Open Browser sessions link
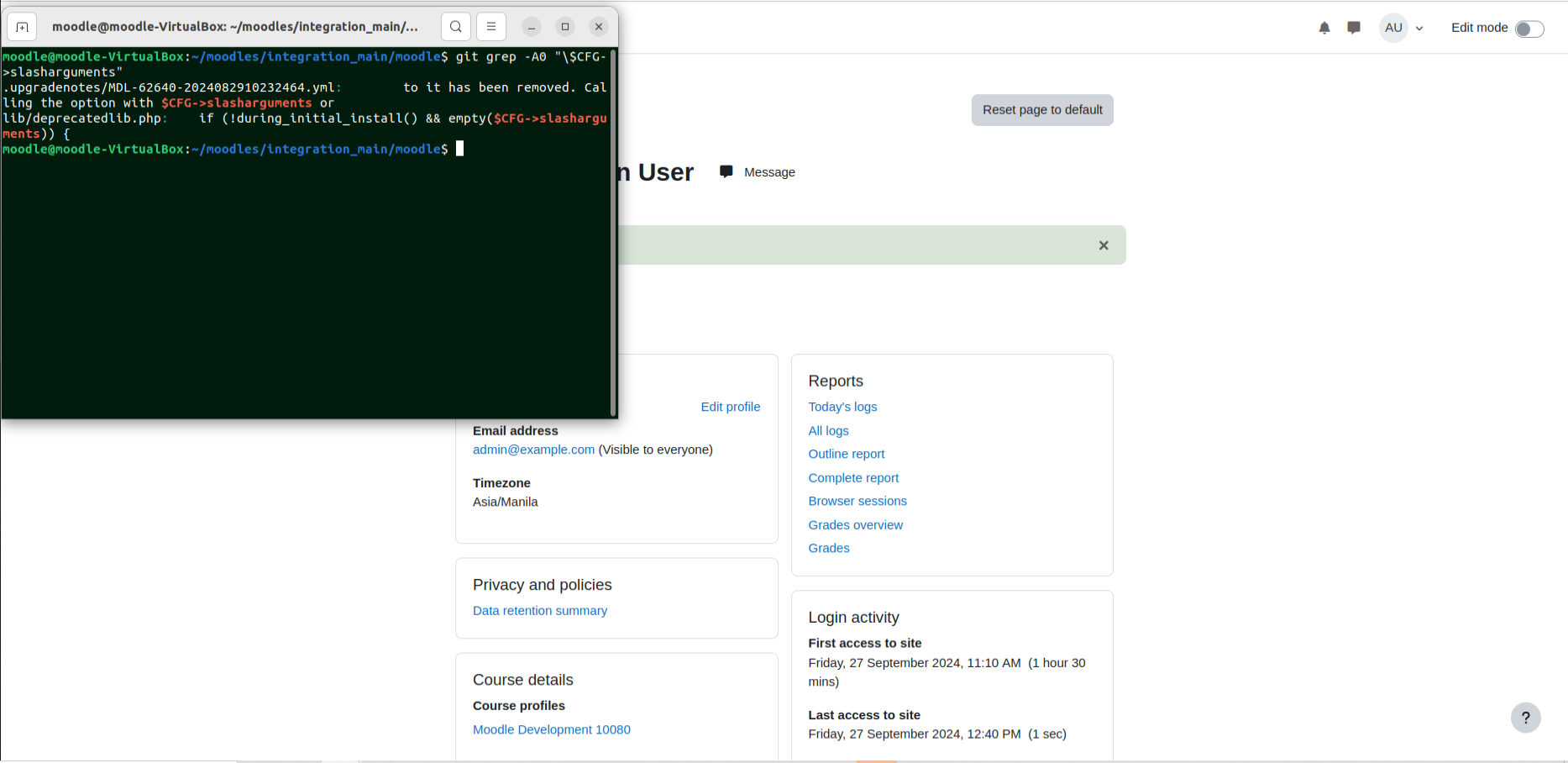 tap(857, 501)
